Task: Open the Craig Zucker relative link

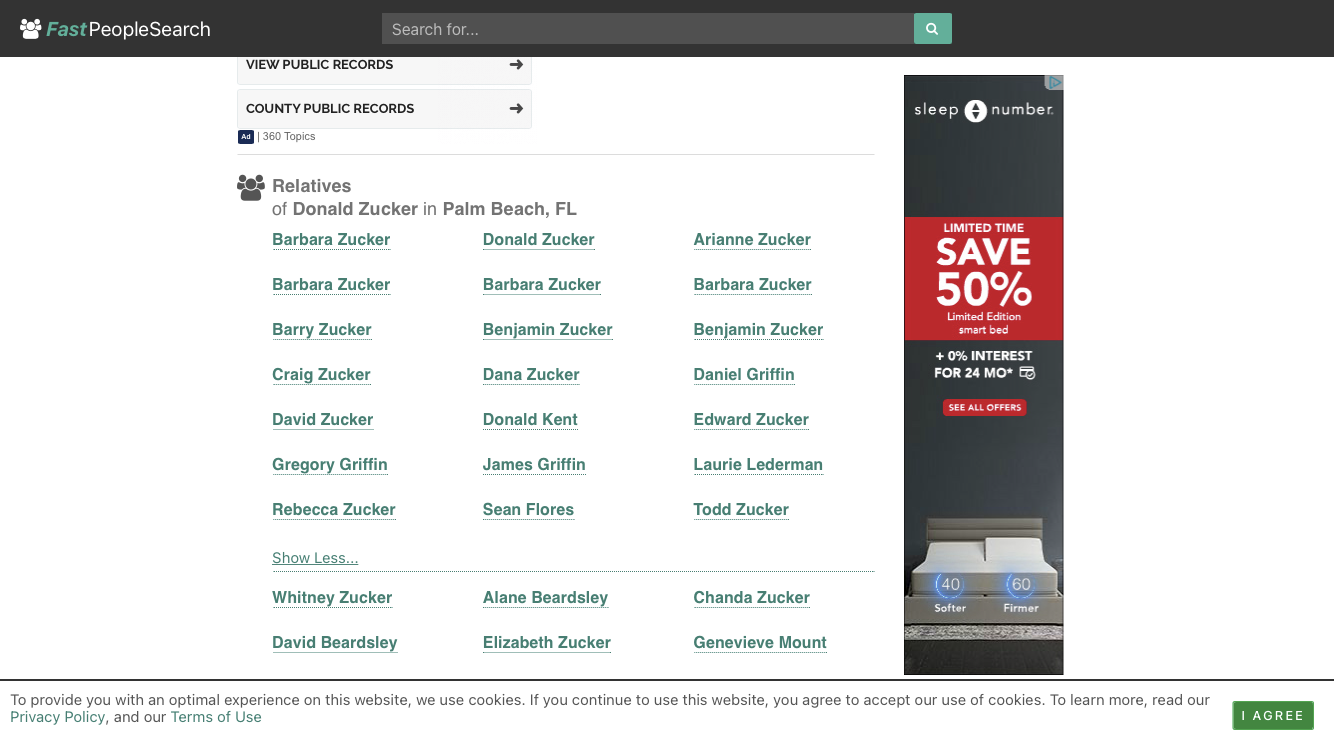Action: click(321, 375)
